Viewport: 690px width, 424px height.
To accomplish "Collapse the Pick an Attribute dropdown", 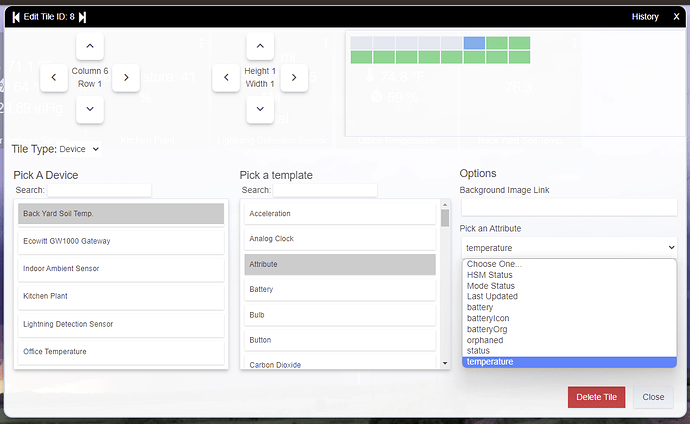I will point(569,246).
